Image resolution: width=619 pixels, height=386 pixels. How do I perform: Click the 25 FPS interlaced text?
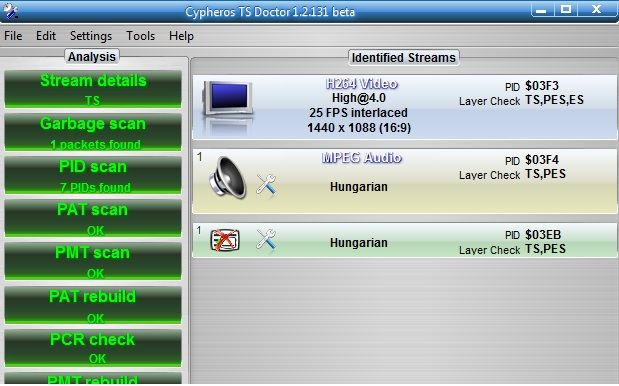coord(358,113)
